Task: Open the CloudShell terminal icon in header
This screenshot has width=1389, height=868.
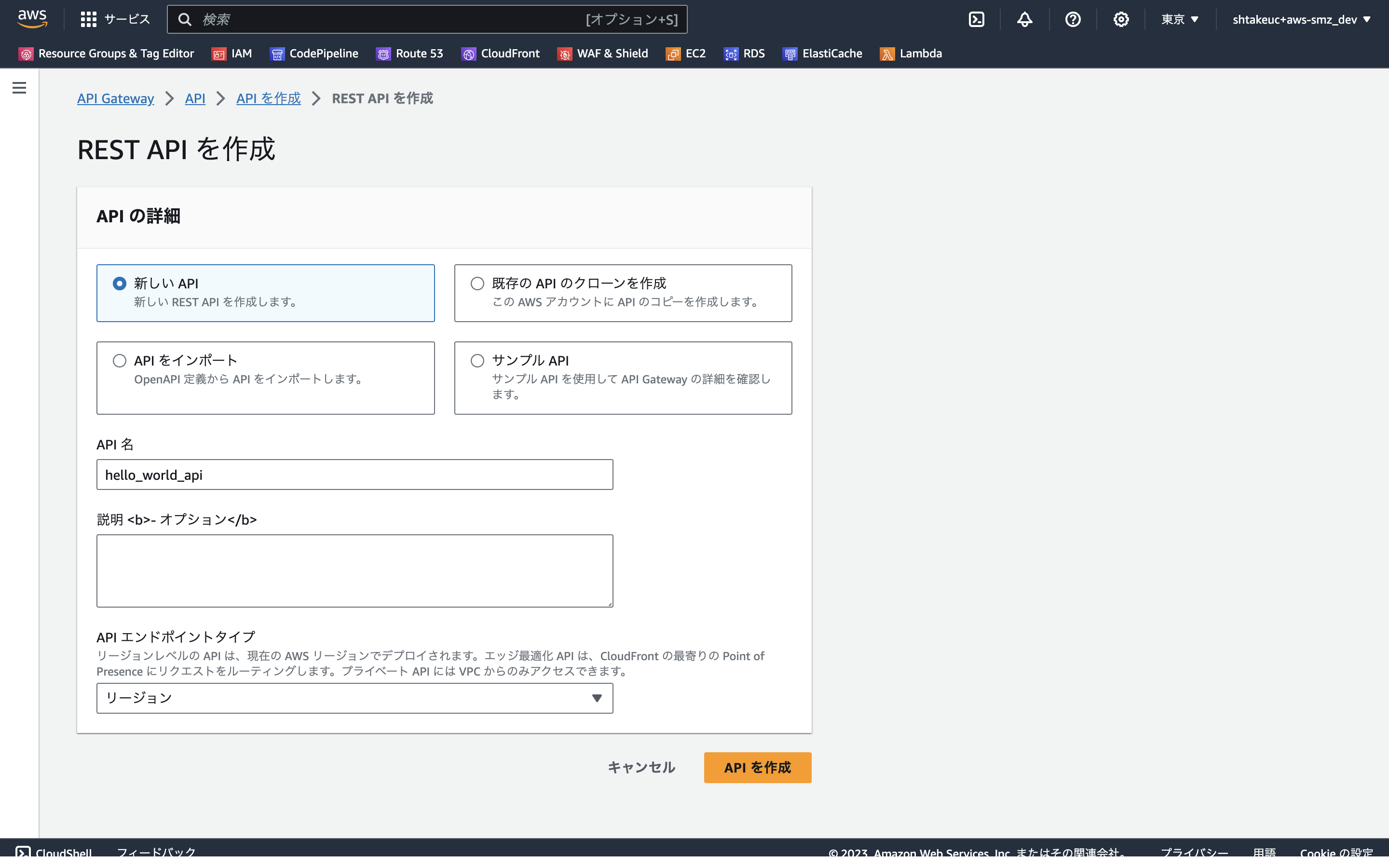Action: pos(976,19)
